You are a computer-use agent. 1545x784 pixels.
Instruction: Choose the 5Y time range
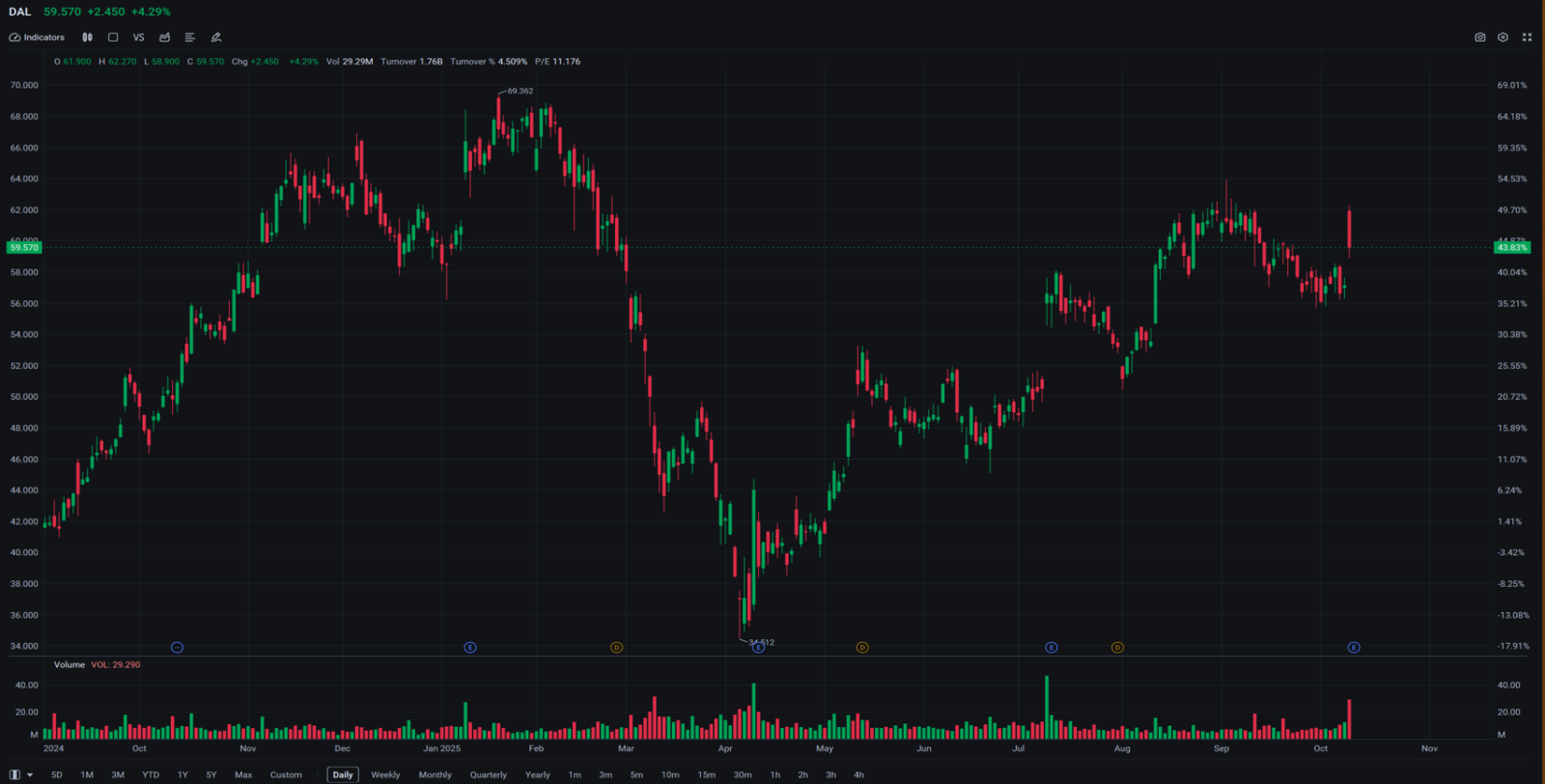tap(211, 775)
